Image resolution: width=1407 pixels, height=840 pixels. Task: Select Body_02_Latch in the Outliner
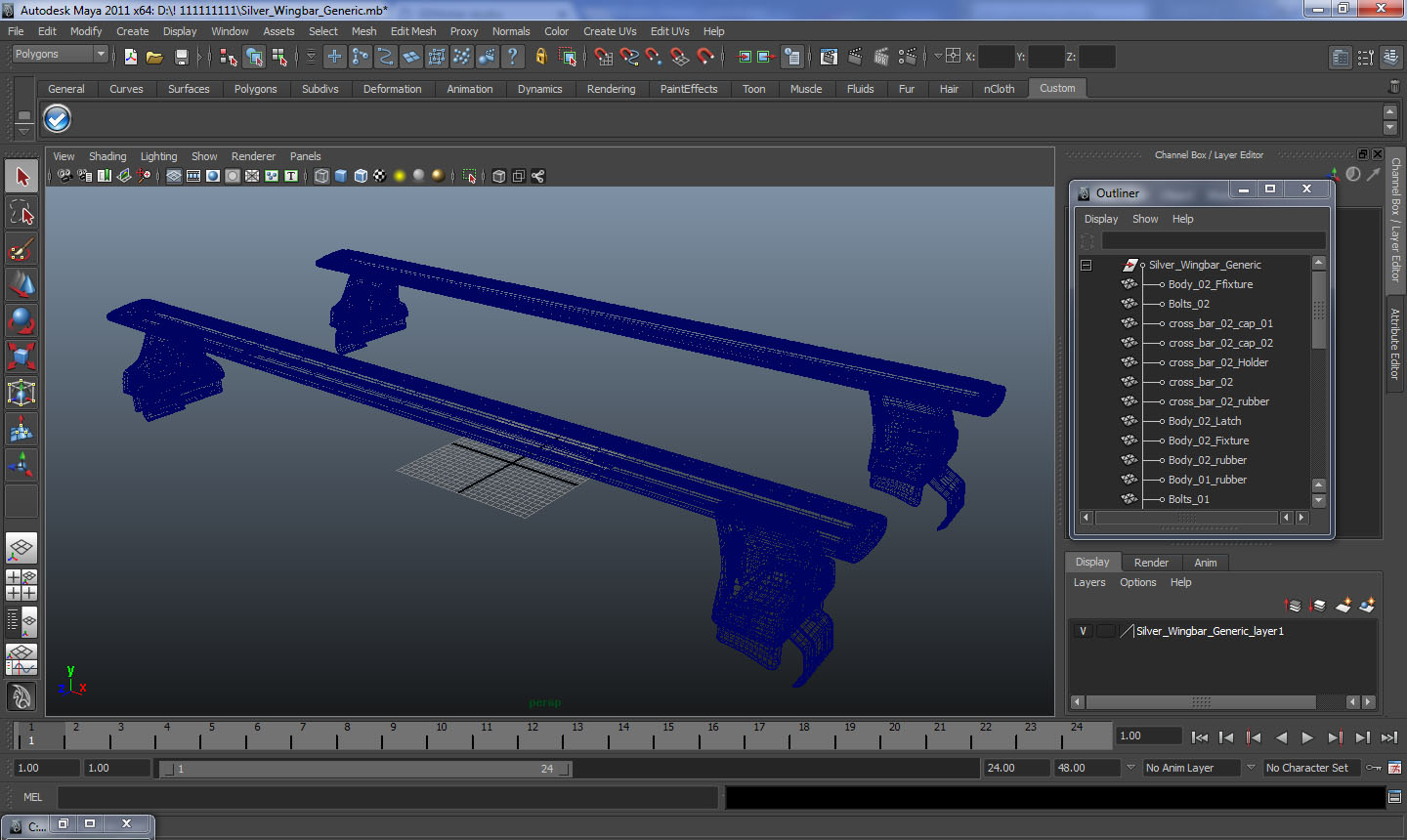1205,421
